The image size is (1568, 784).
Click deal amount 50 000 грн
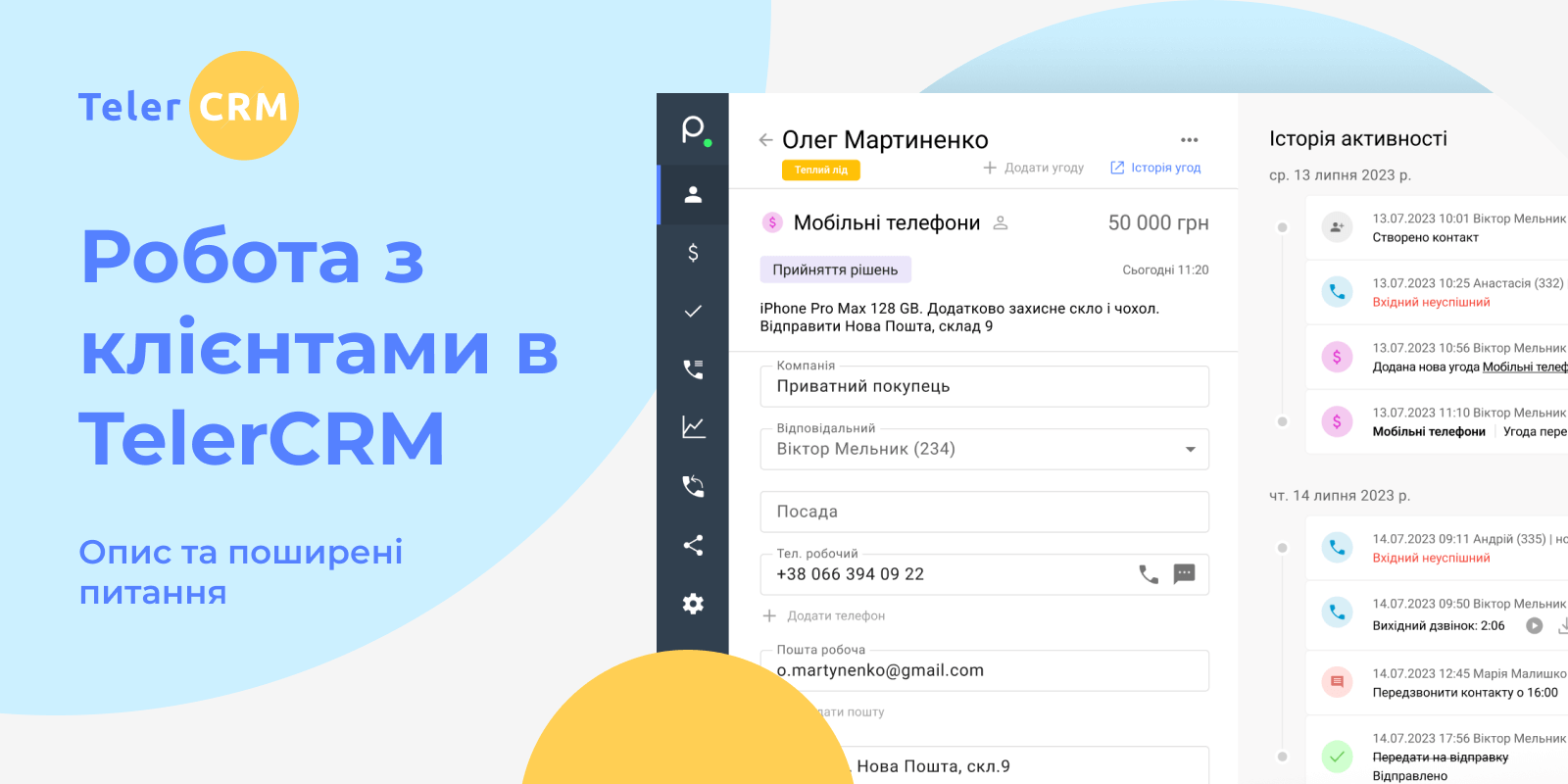pyautogui.click(x=1158, y=222)
